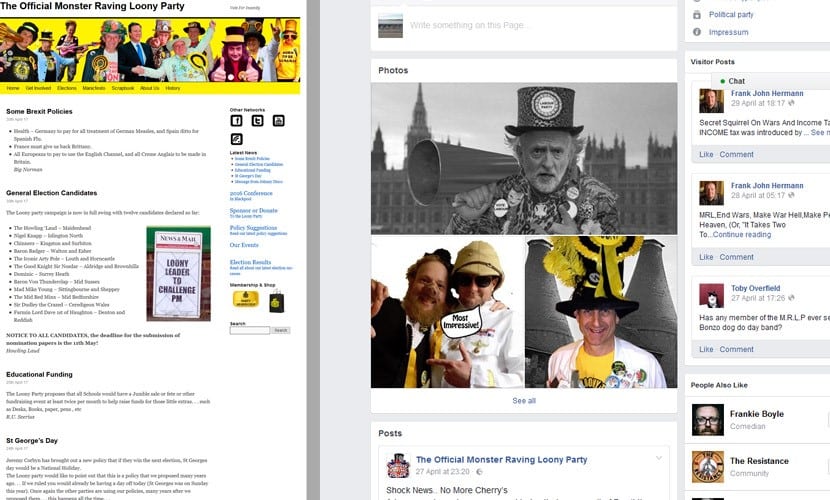Open the Manifesto menu item
The height and width of the screenshot is (500, 830).
[x=94, y=88]
